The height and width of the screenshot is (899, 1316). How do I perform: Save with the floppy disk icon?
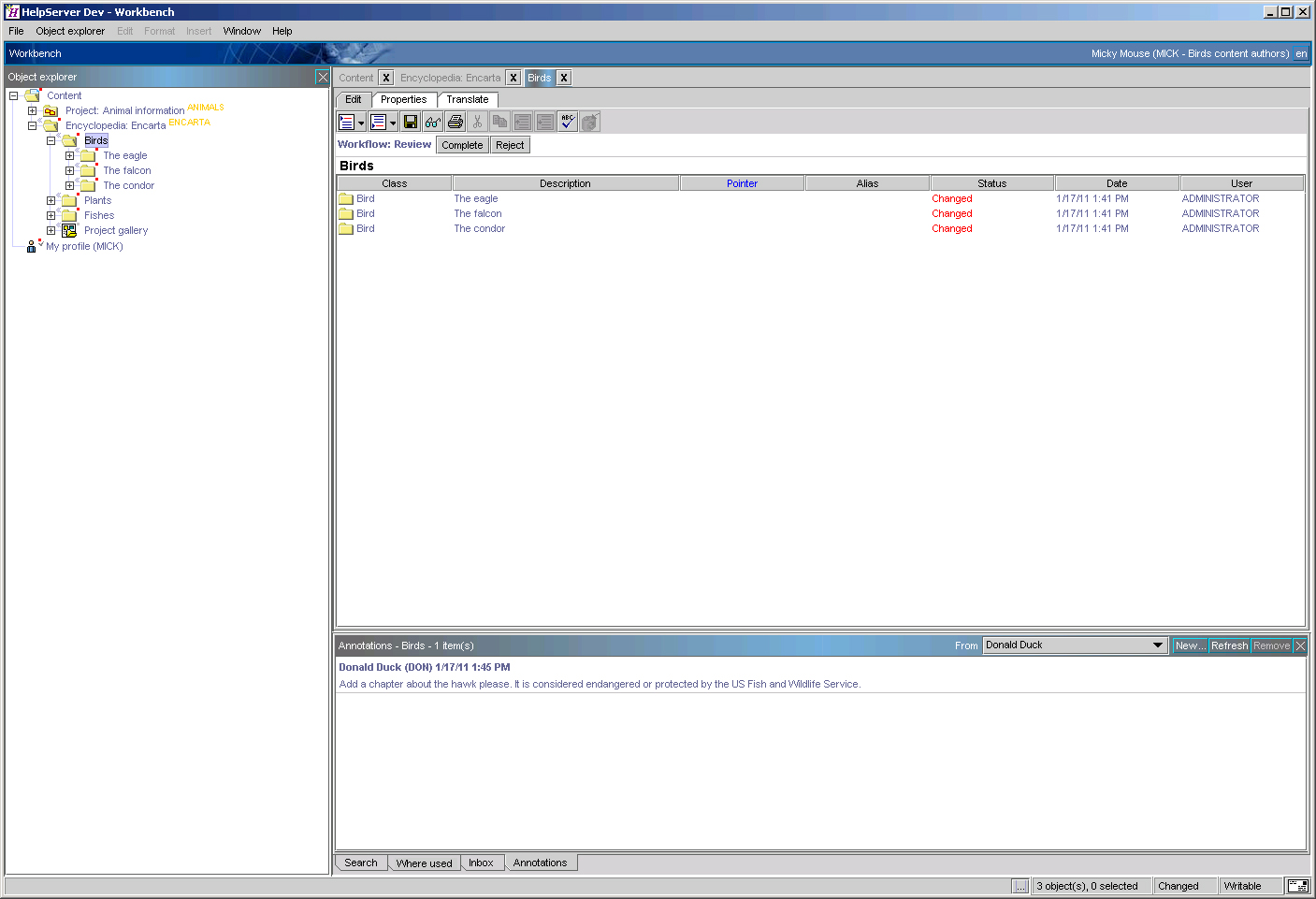(x=411, y=122)
